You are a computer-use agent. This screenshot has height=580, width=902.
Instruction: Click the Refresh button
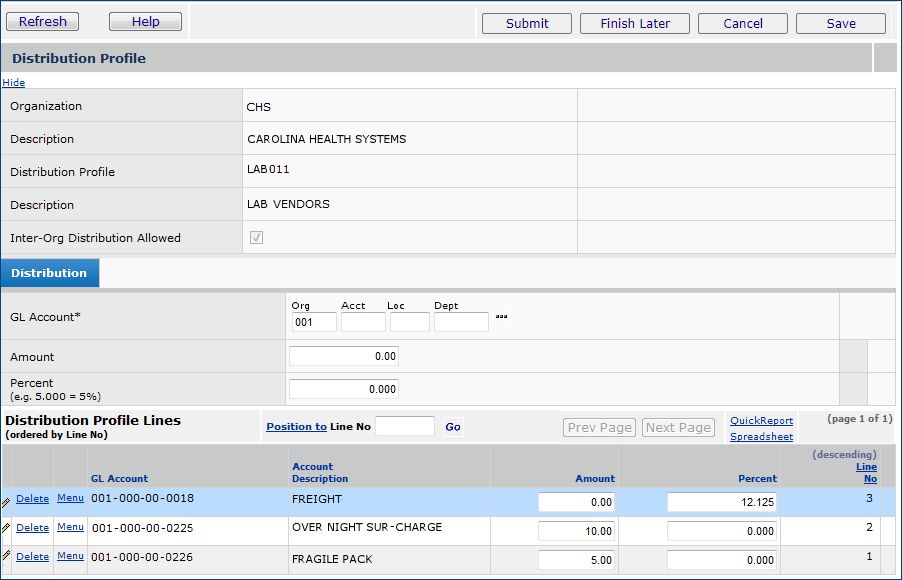(43, 21)
